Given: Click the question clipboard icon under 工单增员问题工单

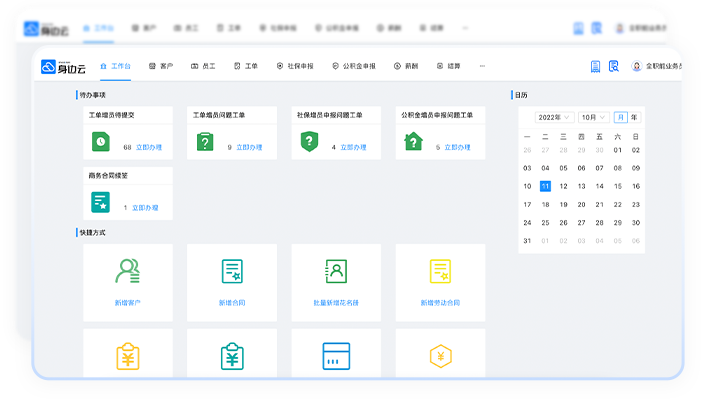Looking at the screenshot, I should (x=205, y=142).
